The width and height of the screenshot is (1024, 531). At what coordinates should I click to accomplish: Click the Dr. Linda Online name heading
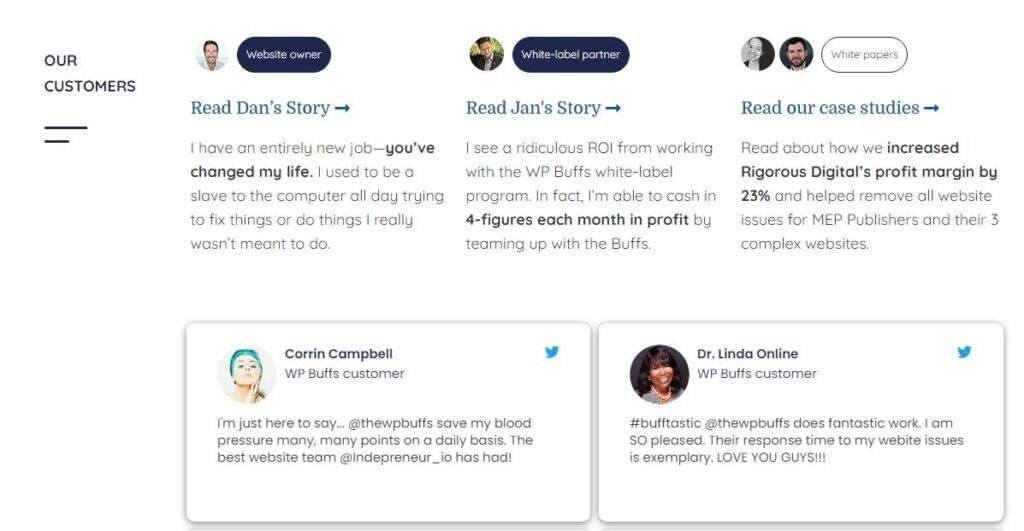tap(747, 353)
